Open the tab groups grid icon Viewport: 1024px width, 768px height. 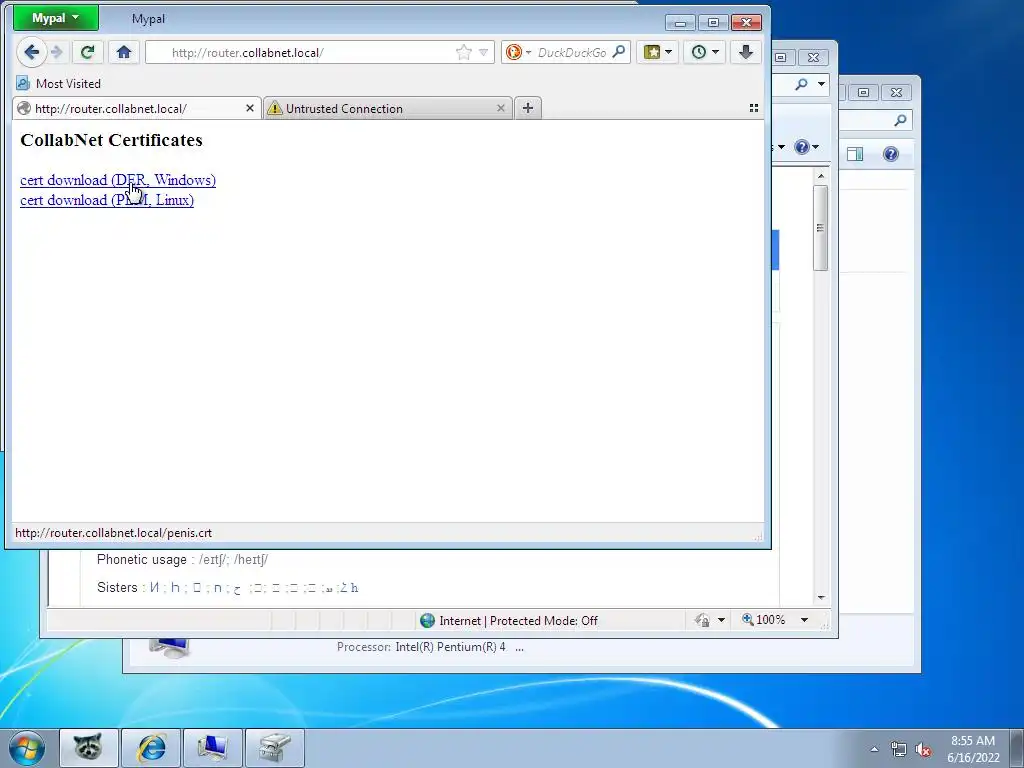(x=754, y=108)
